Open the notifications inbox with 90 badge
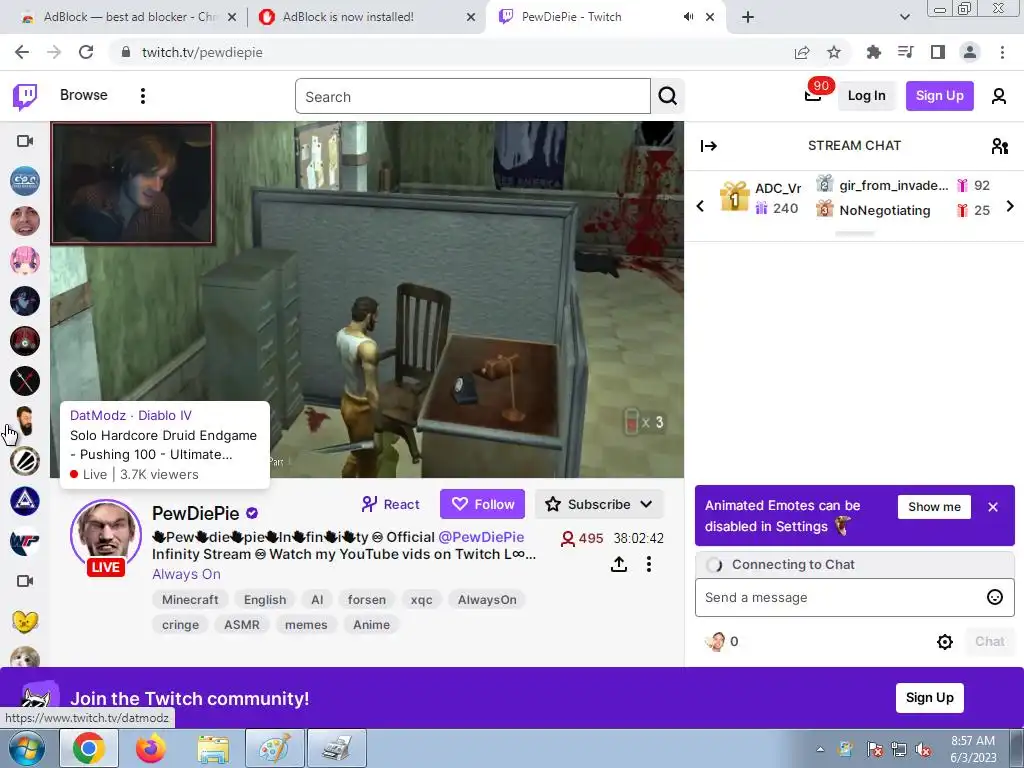1024x768 pixels. pyautogui.click(x=813, y=95)
